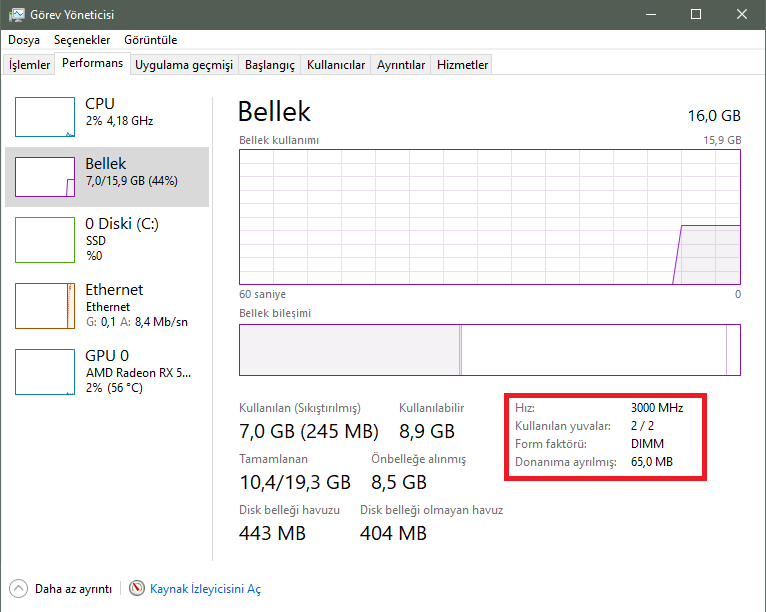Go to the Kullanıcılar tab
This screenshot has width=766, height=612.
click(x=336, y=65)
